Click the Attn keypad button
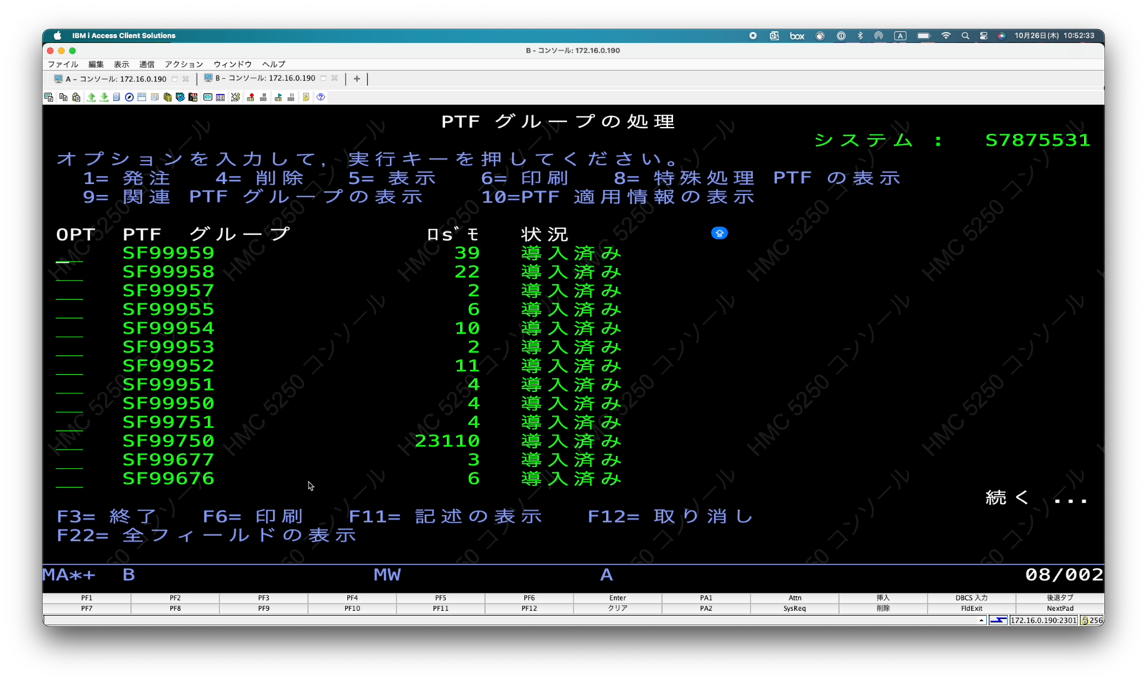1146x682 pixels. (x=794, y=598)
